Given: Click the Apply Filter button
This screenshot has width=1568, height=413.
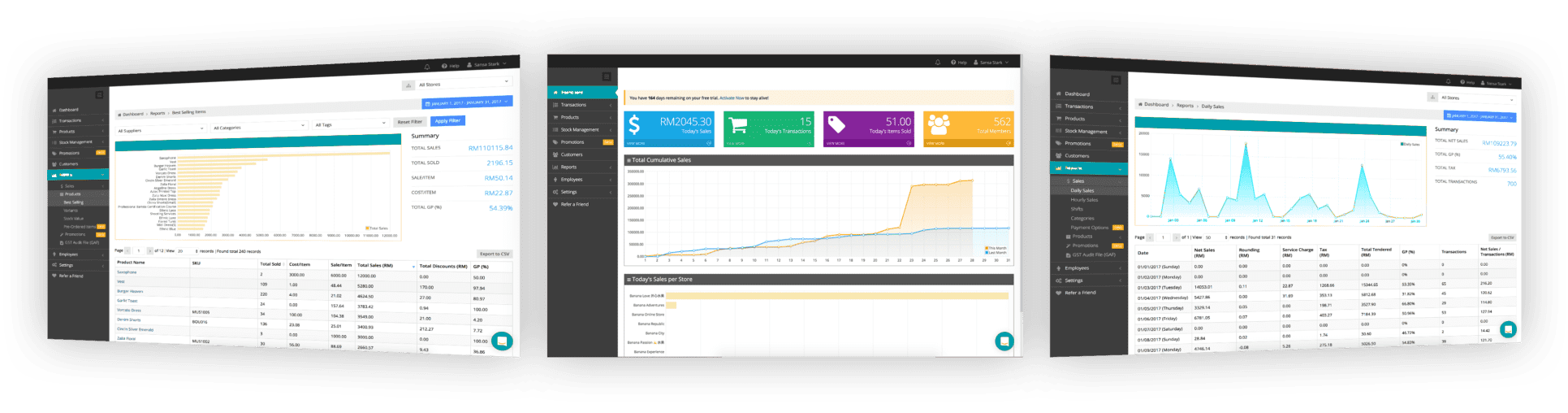Looking at the screenshot, I should [x=447, y=120].
